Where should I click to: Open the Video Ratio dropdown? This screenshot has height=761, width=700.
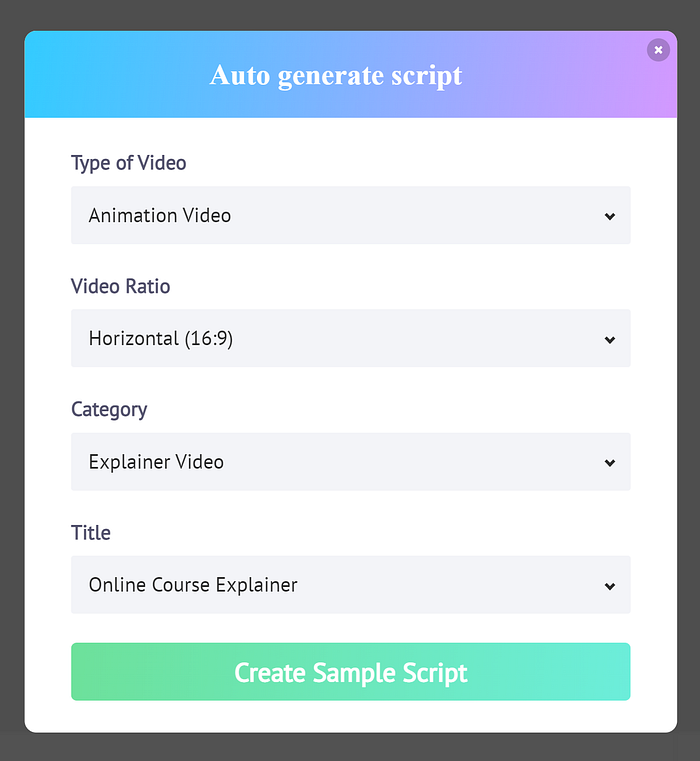pos(350,338)
